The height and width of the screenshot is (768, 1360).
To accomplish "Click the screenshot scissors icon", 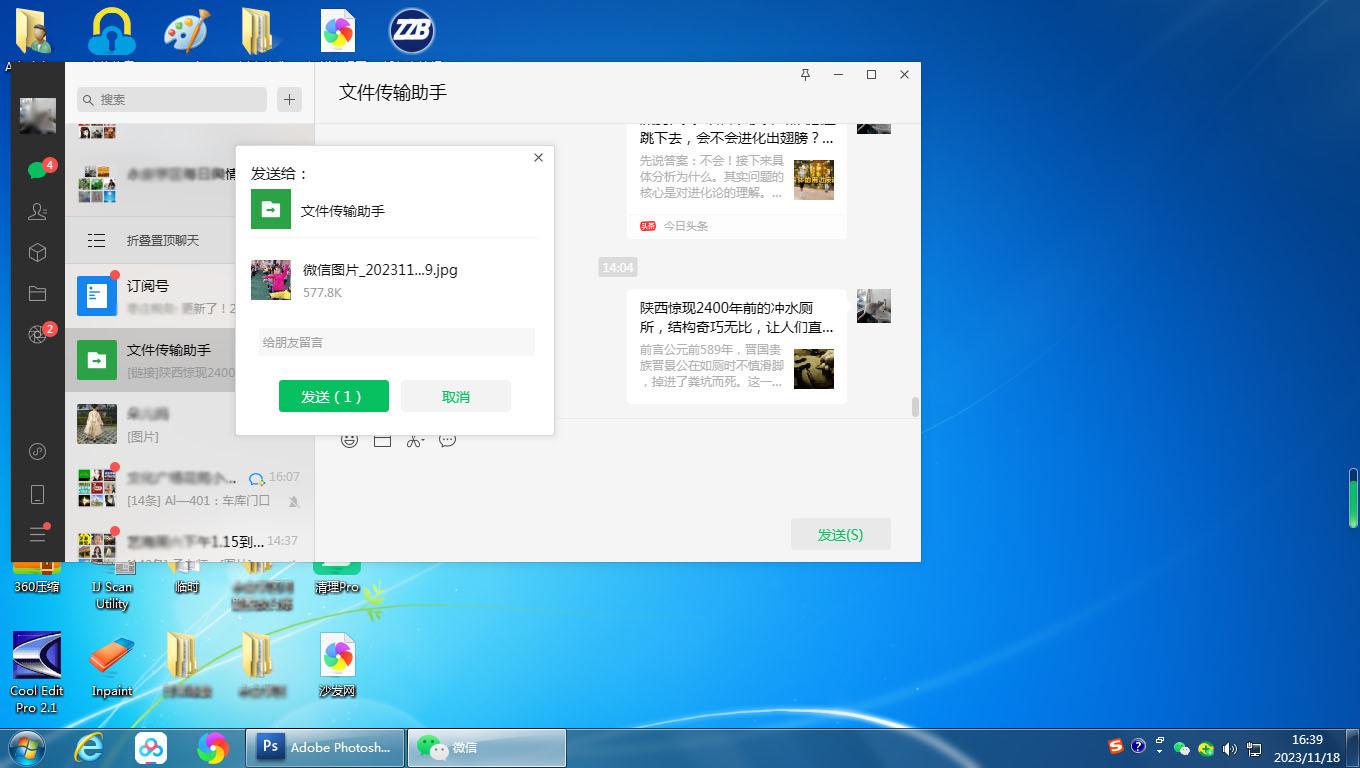I will tap(415, 440).
